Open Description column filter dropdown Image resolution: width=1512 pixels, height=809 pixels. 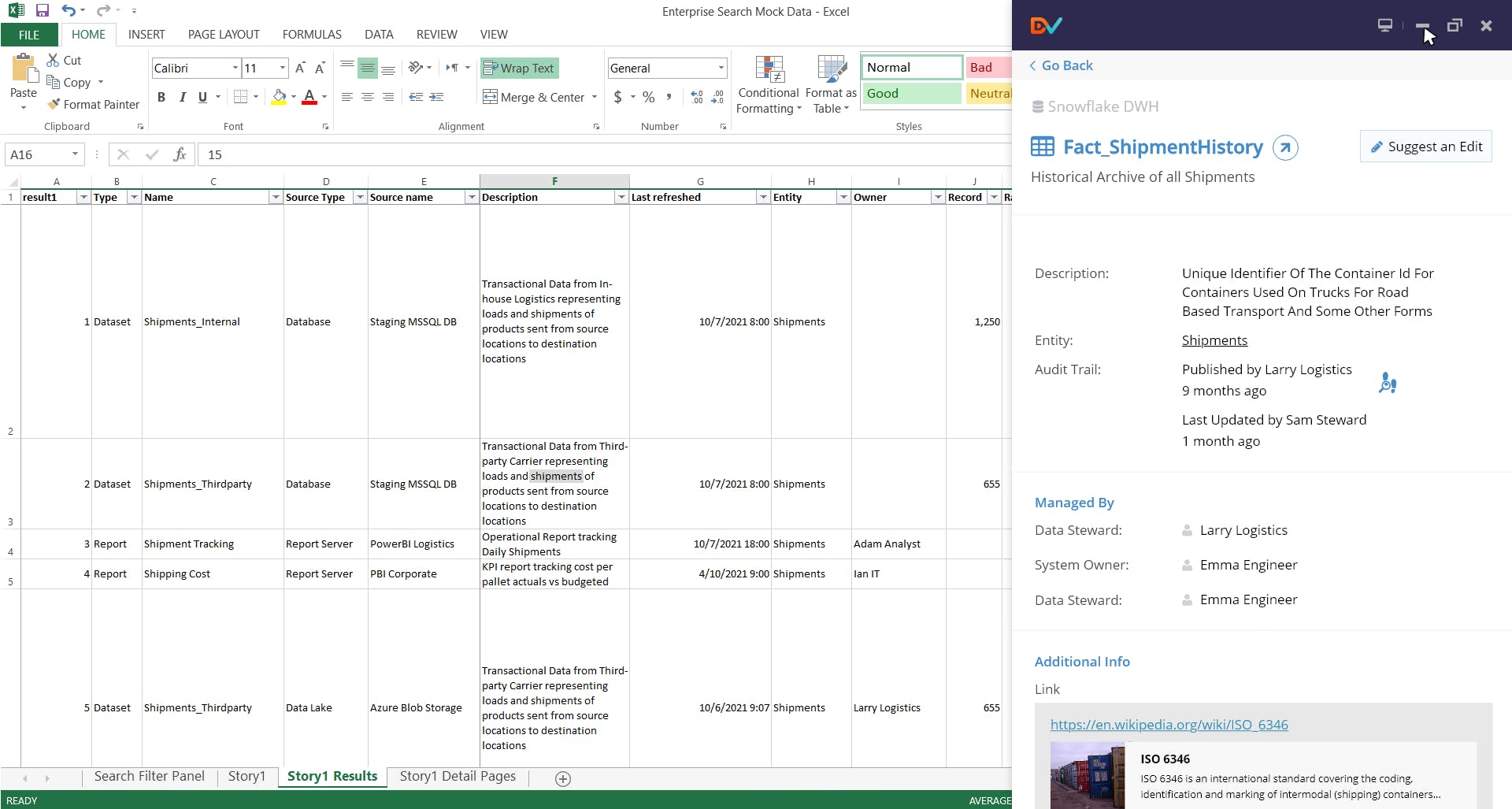coord(621,197)
